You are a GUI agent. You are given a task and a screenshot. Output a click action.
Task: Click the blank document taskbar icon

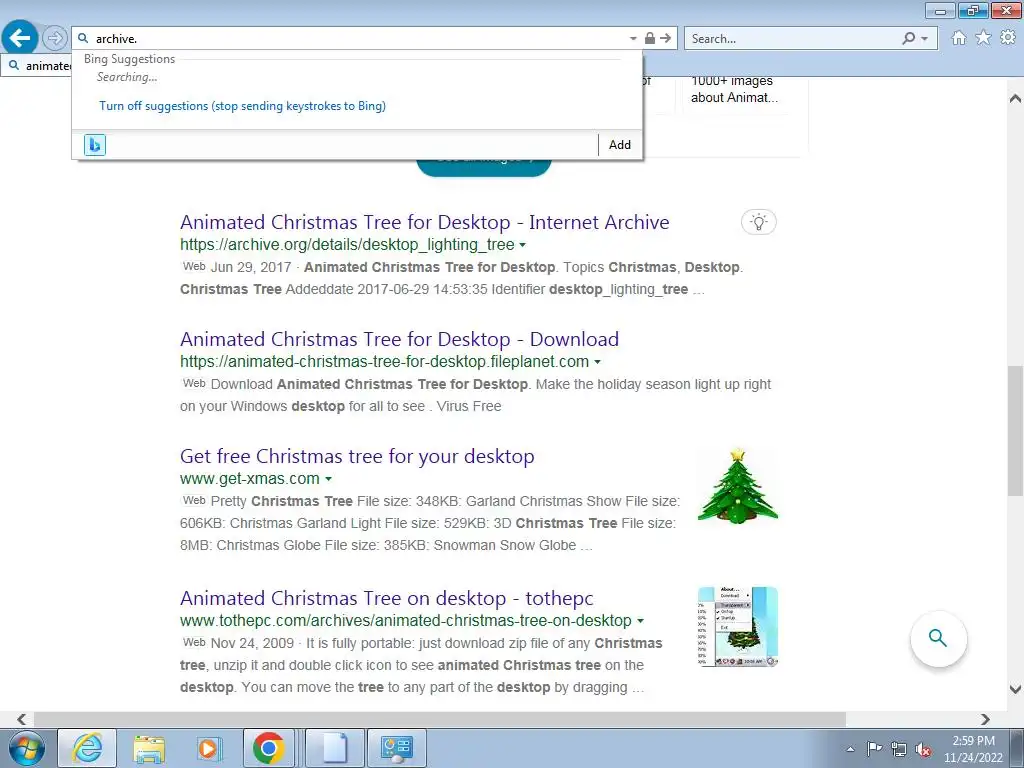click(334, 748)
